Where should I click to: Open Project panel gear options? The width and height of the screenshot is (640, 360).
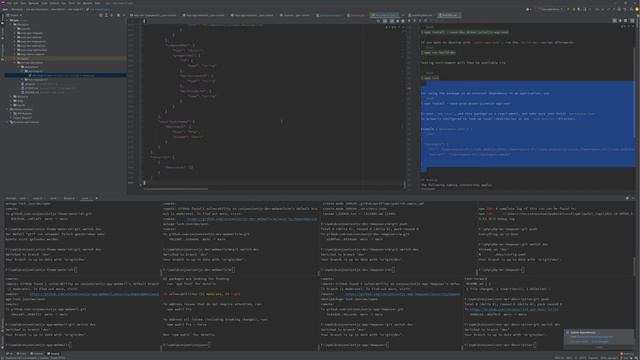(x=118, y=15)
